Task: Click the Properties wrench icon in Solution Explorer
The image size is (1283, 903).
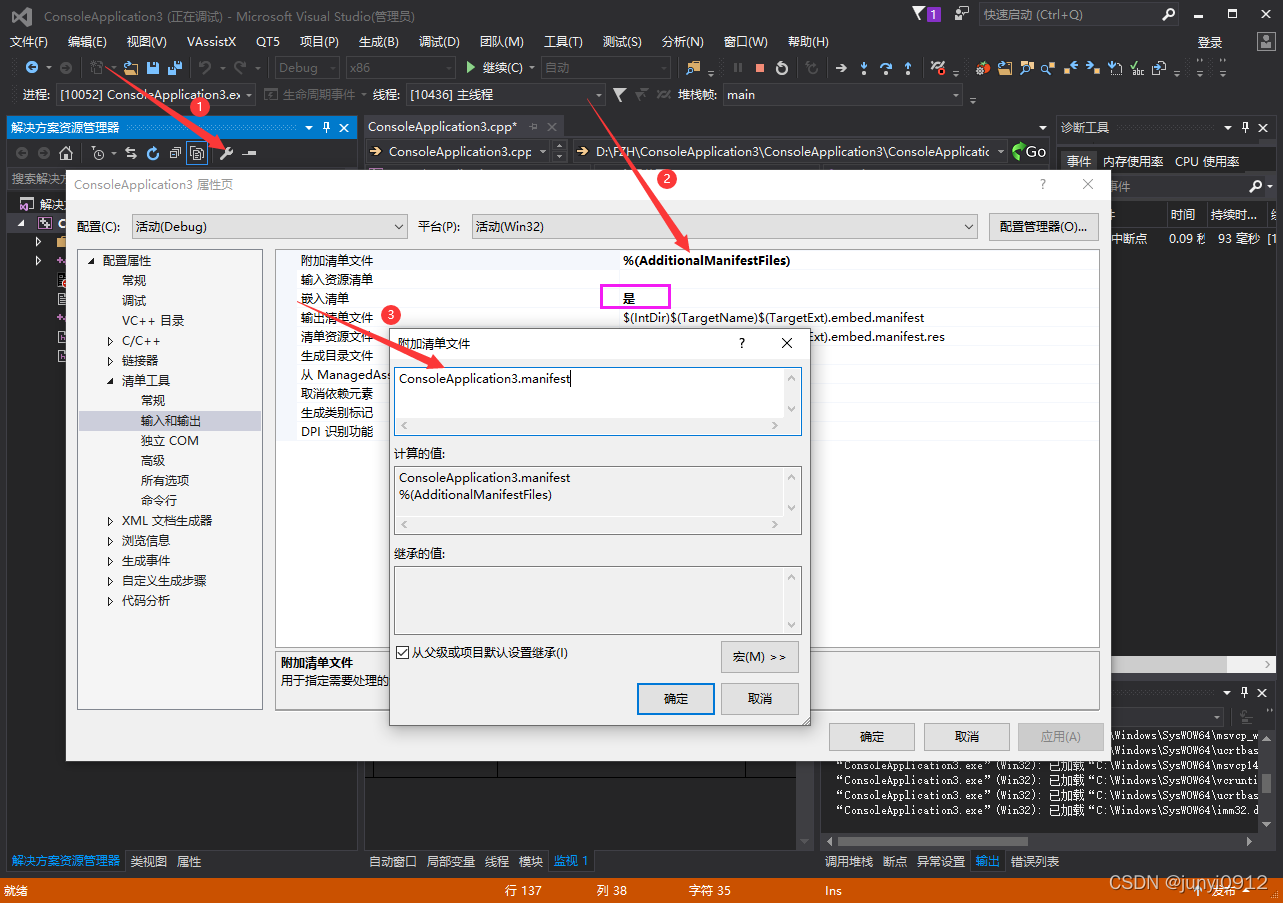Action: 226,153
